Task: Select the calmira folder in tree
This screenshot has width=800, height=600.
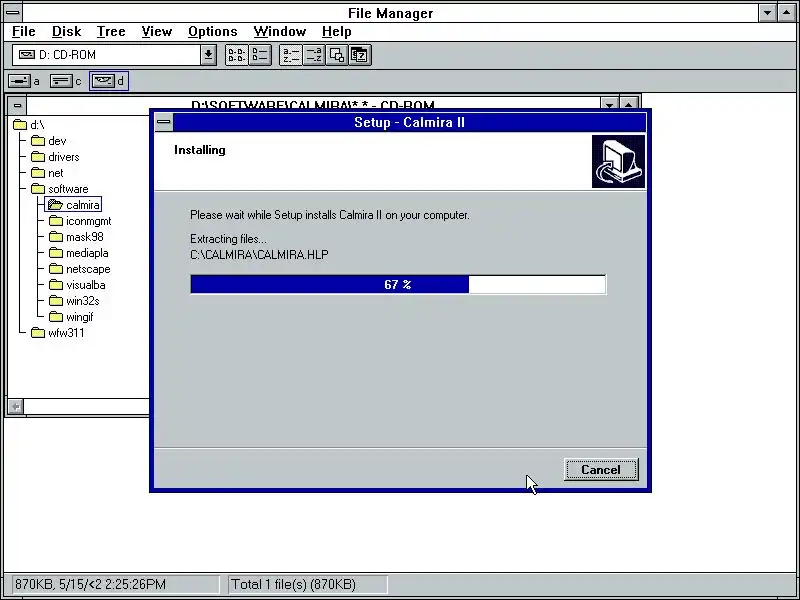Action: point(73,205)
